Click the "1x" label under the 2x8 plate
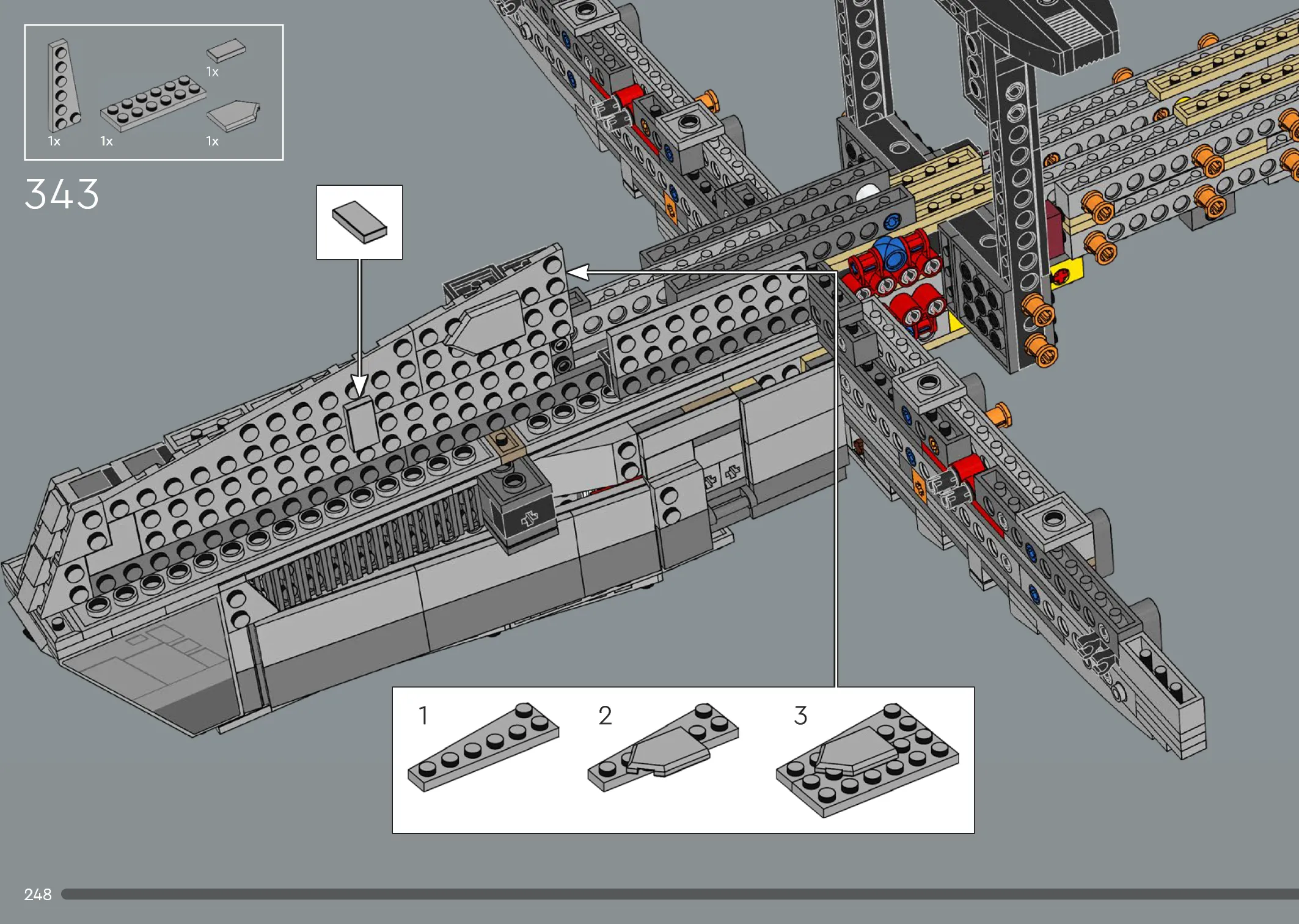 point(107,141)
